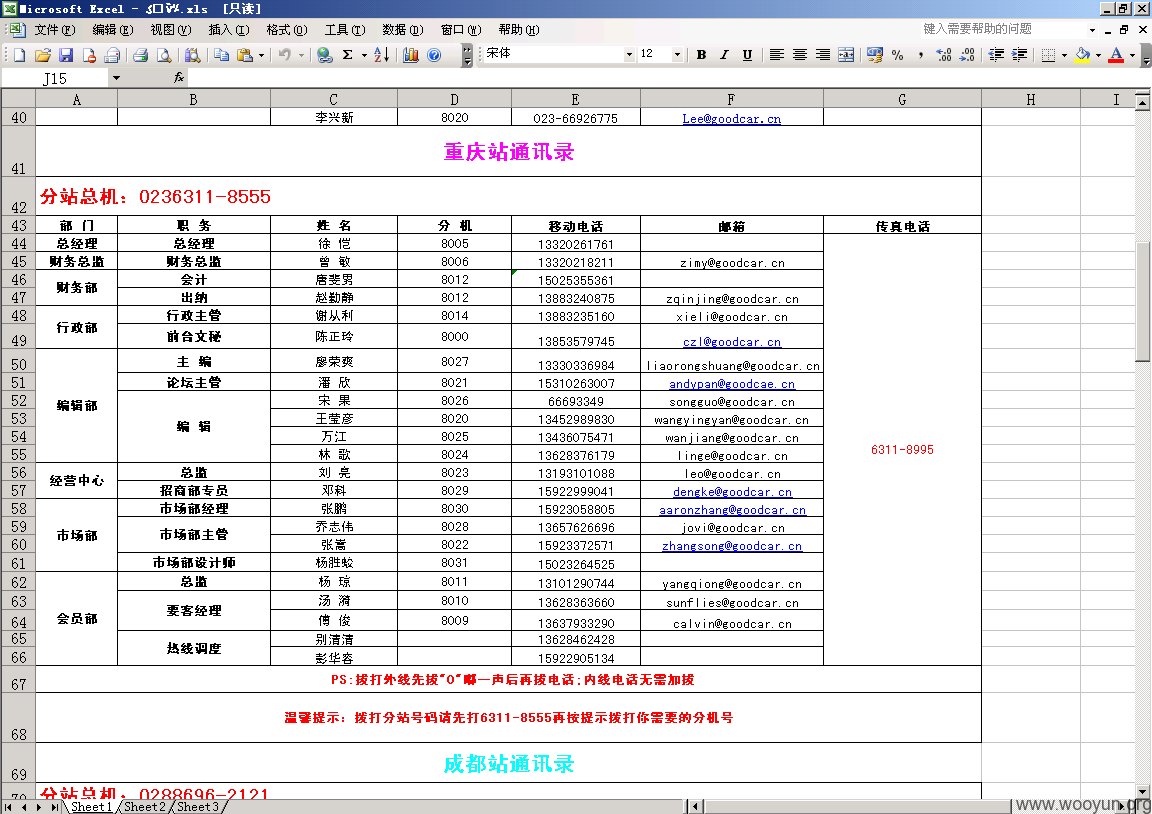Click the zhangsong@goodcar.cn email link
The height and width of the screenshot is (814, 1152).
[732, 546]
